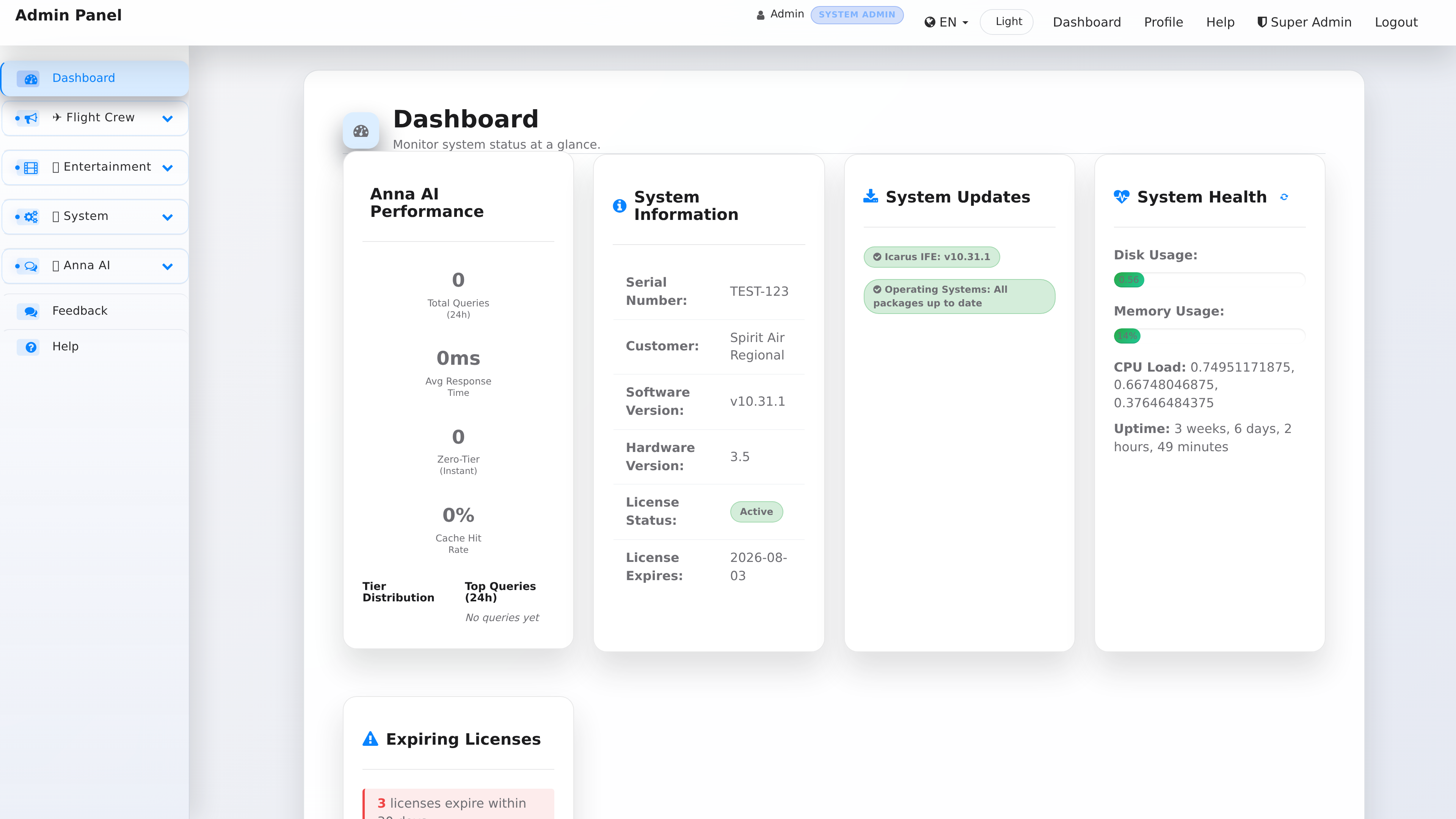The height and width of the screenshot is (819, 1456).
Task: Click the license expiry date 2026-08-03
Action: 758,567
